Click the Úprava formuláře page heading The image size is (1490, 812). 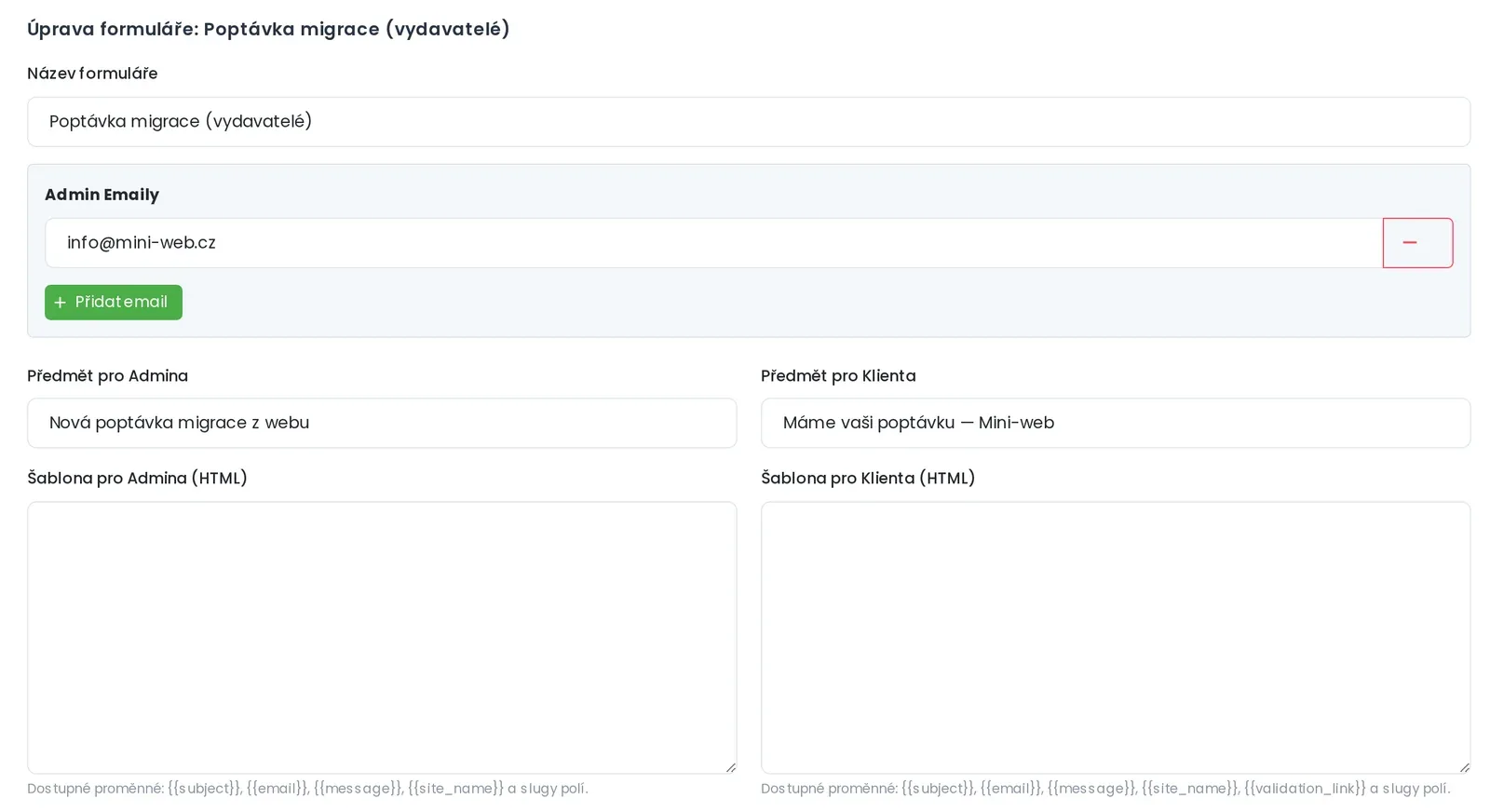pos(268,29)
